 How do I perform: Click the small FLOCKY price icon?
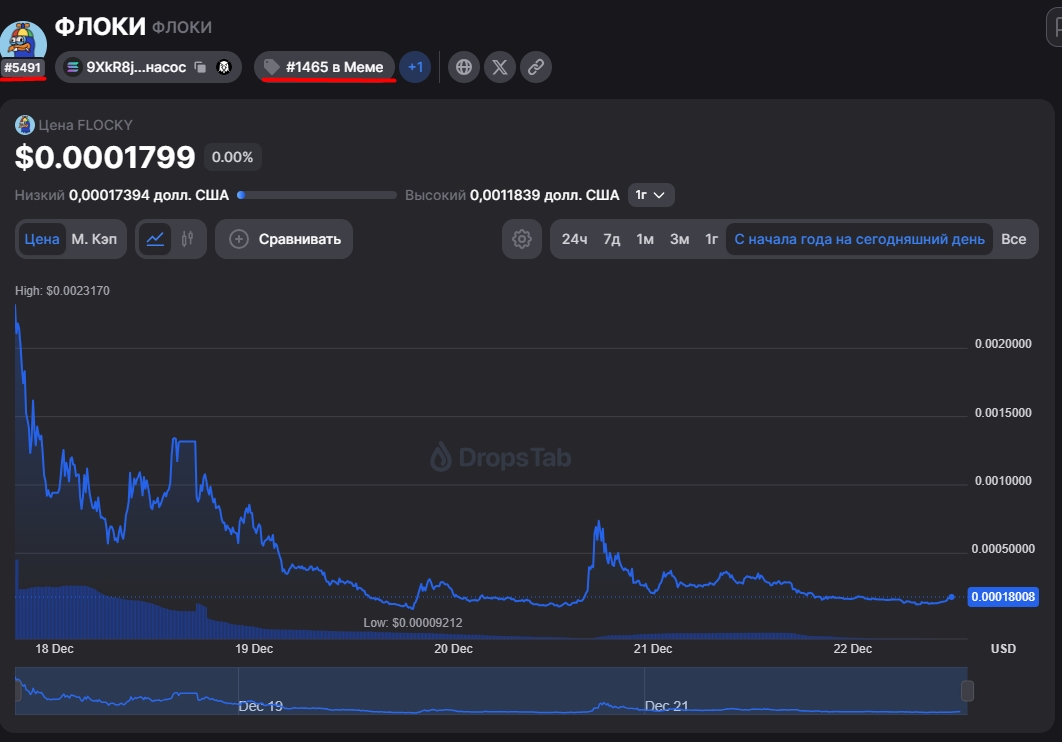25,125
